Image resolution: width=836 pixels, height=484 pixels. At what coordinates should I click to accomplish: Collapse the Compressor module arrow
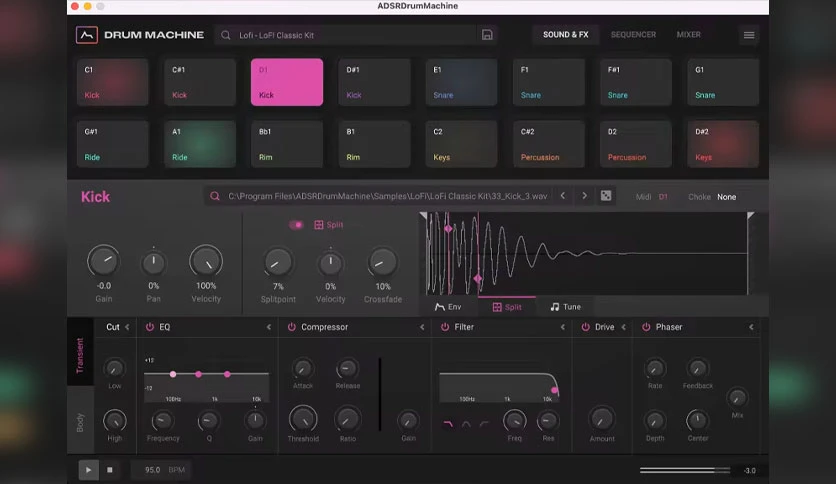click(x=422, y=327)
